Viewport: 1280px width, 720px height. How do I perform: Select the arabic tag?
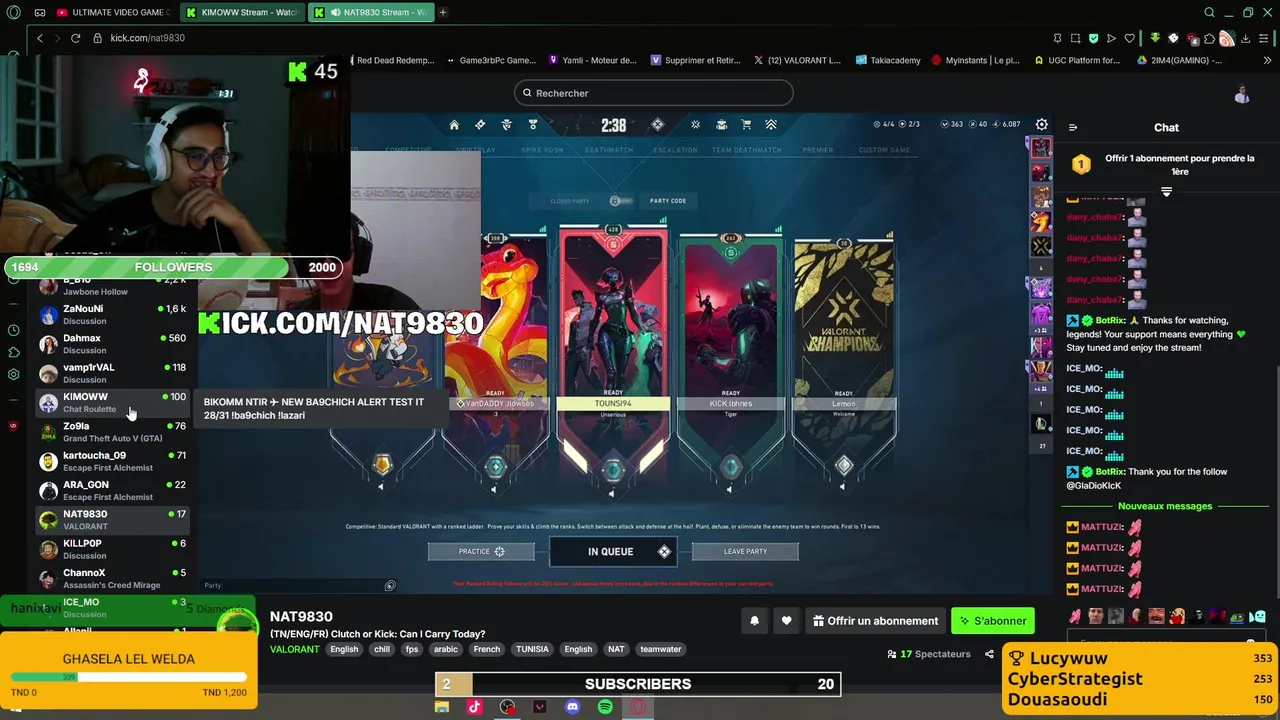click(446, 649)
